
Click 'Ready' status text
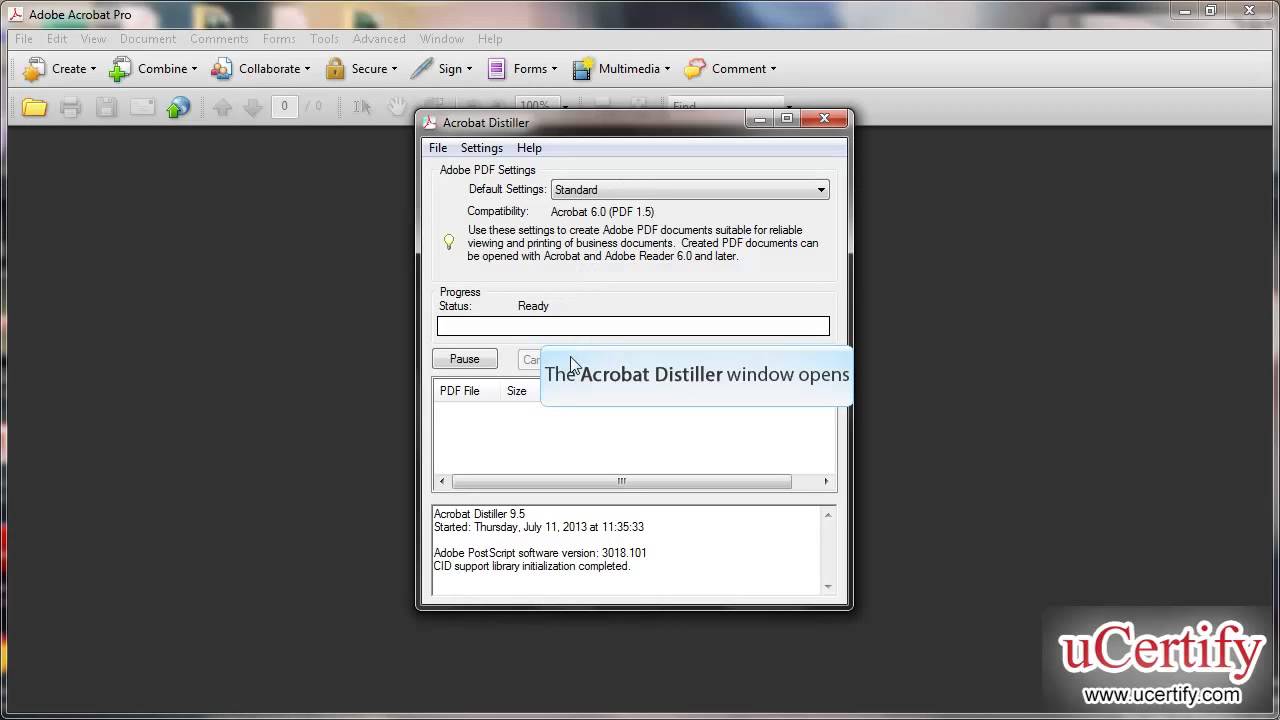(x=533, y=306)
